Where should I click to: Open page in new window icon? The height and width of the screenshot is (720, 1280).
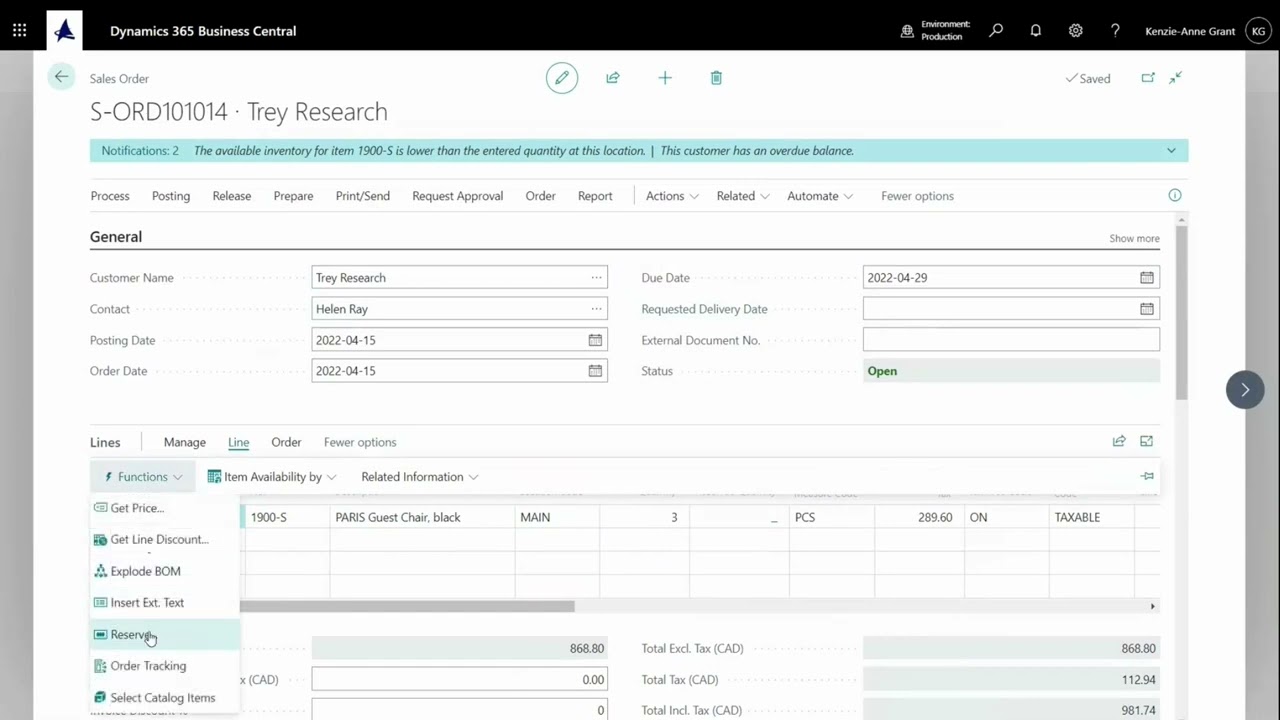tap(1148, 78)
